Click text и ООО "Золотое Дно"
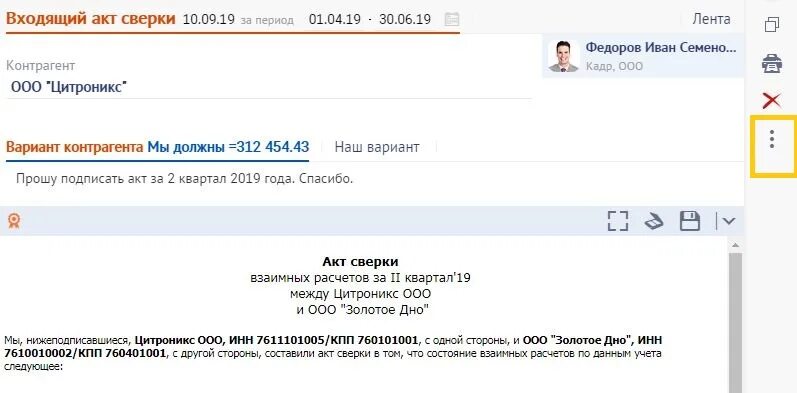The width and height of the screenshot is (797, 393). click(x=363, y=310)
